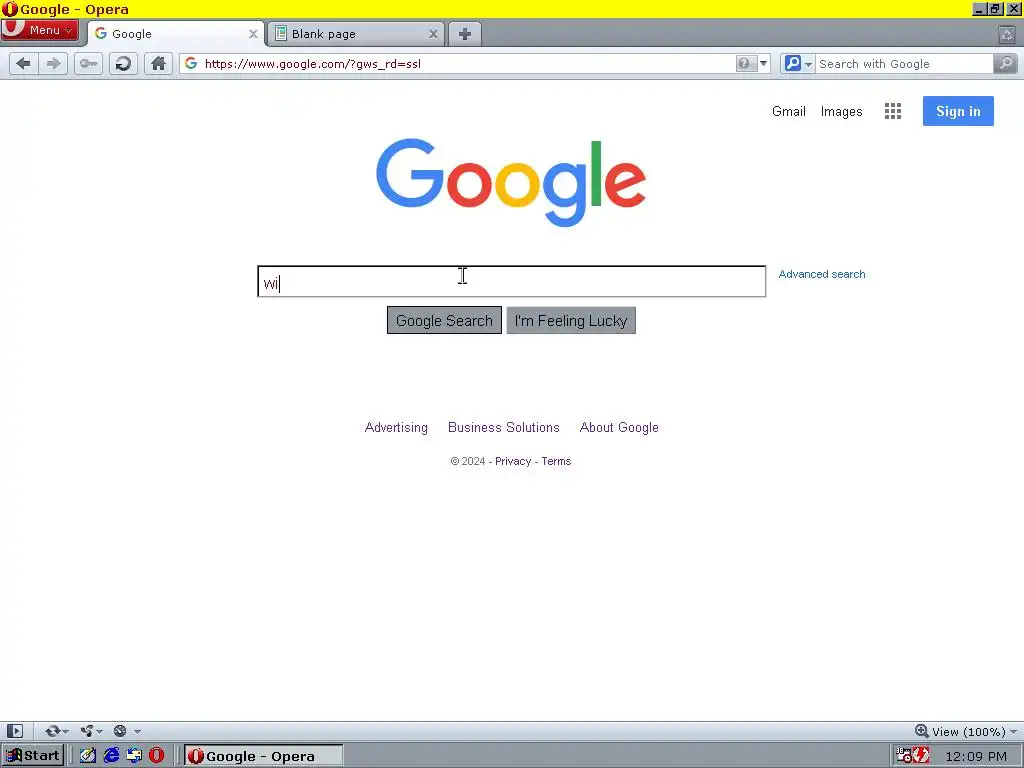
Task: Go forward with the Forward arrow
Action: click(x=53, y=63)
